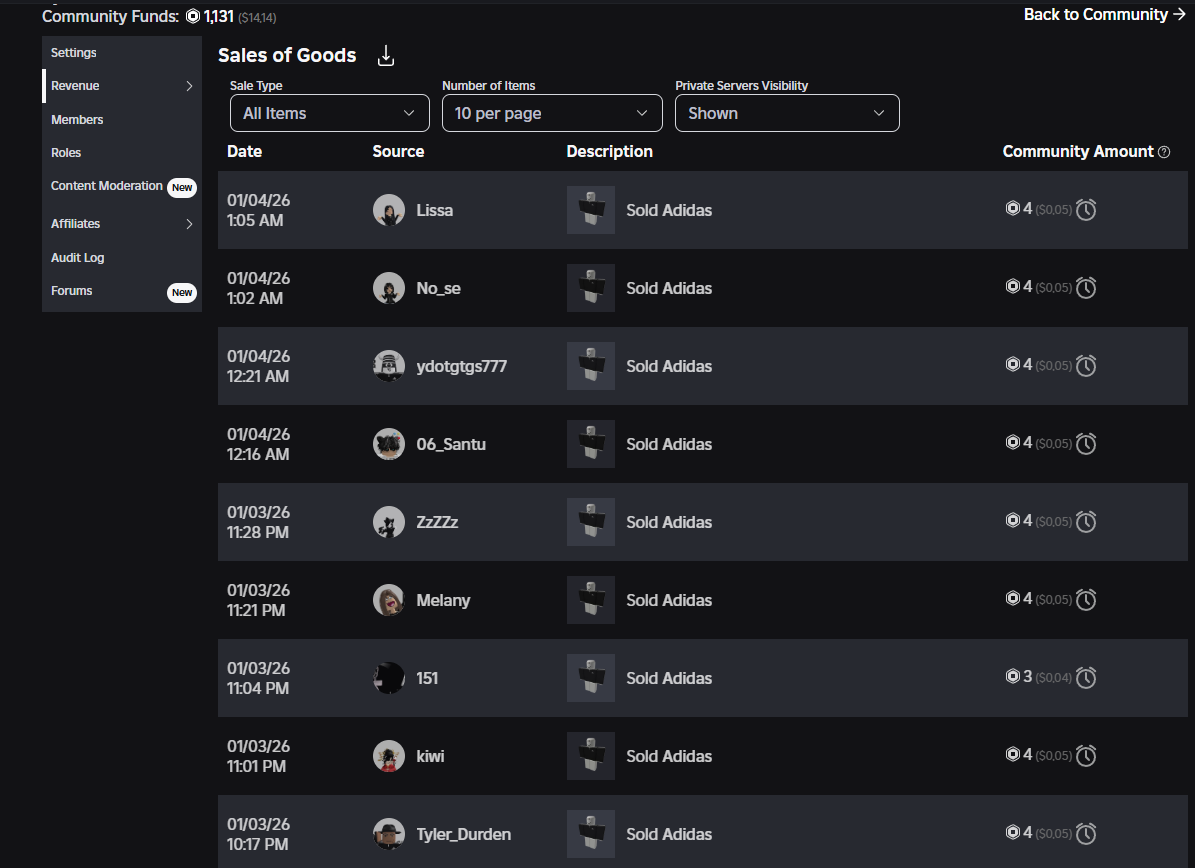Viewport: 1195px width, 868px height.
Task: Click ydotgtgs777's avatar icon
Action: (x=389, y=366)
